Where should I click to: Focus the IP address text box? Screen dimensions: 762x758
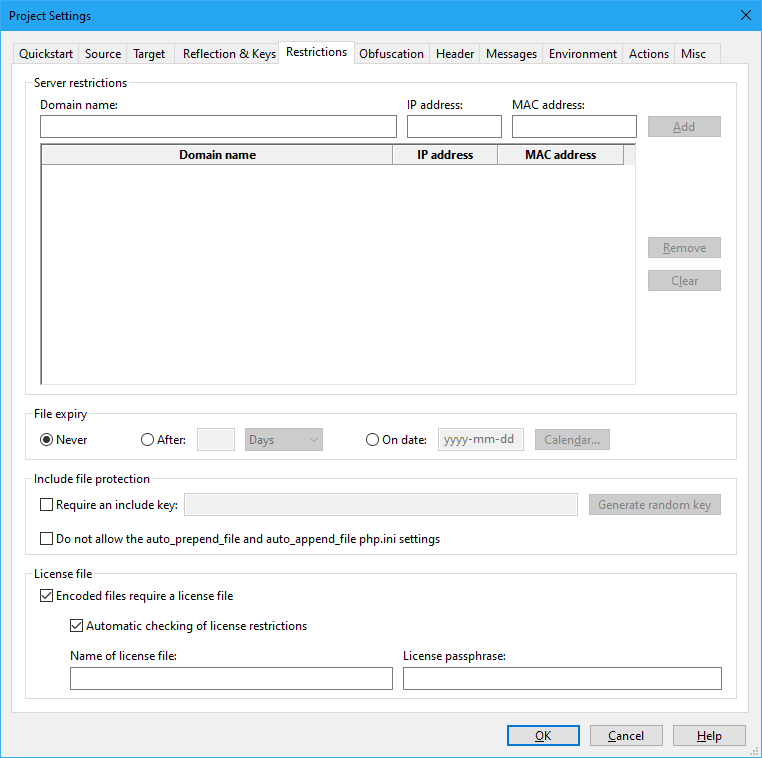(454, 127)
